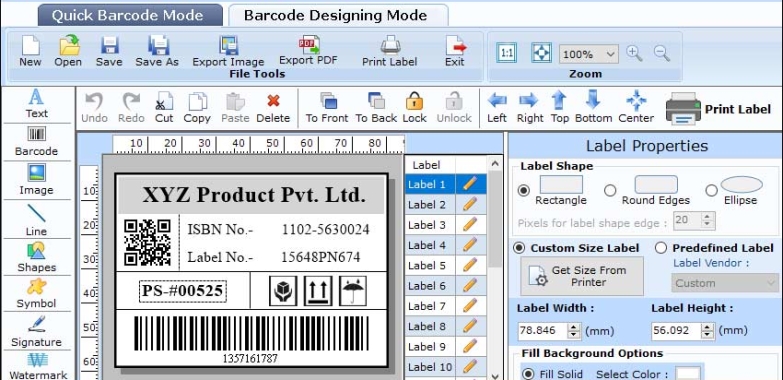Click the label shape edge pixels spinner
The image size is (783, 380).
(707, 221)
